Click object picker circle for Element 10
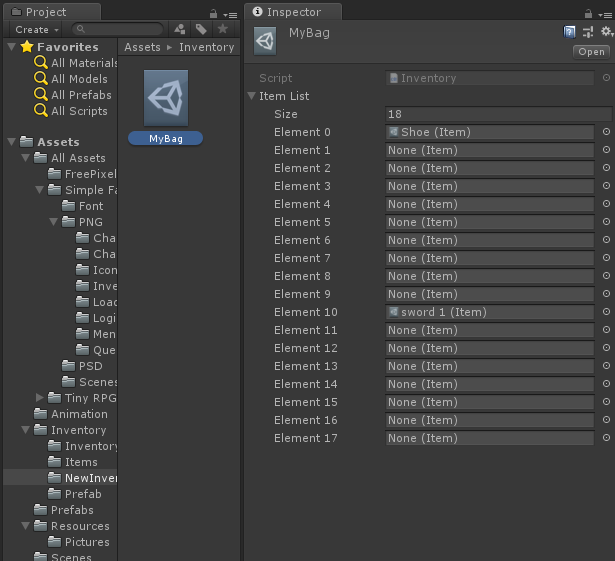 [x=606, y=311]
